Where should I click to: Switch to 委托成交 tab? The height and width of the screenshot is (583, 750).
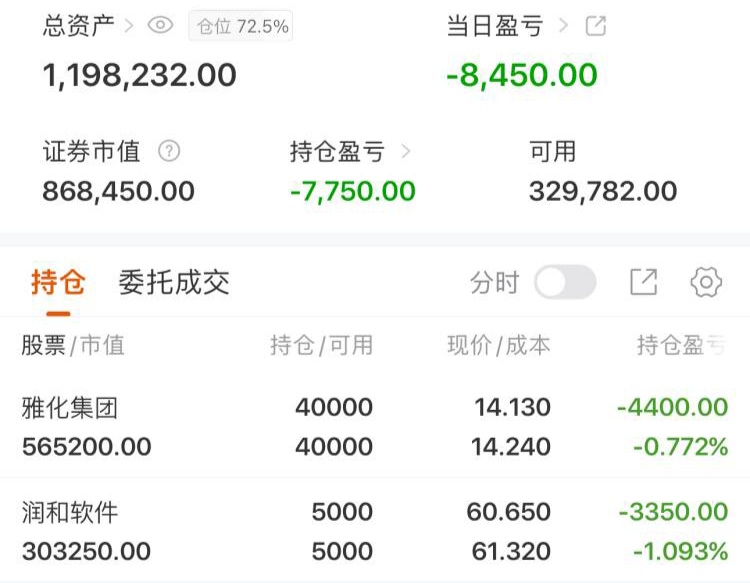pyautogui.click(x=174, y=282)
